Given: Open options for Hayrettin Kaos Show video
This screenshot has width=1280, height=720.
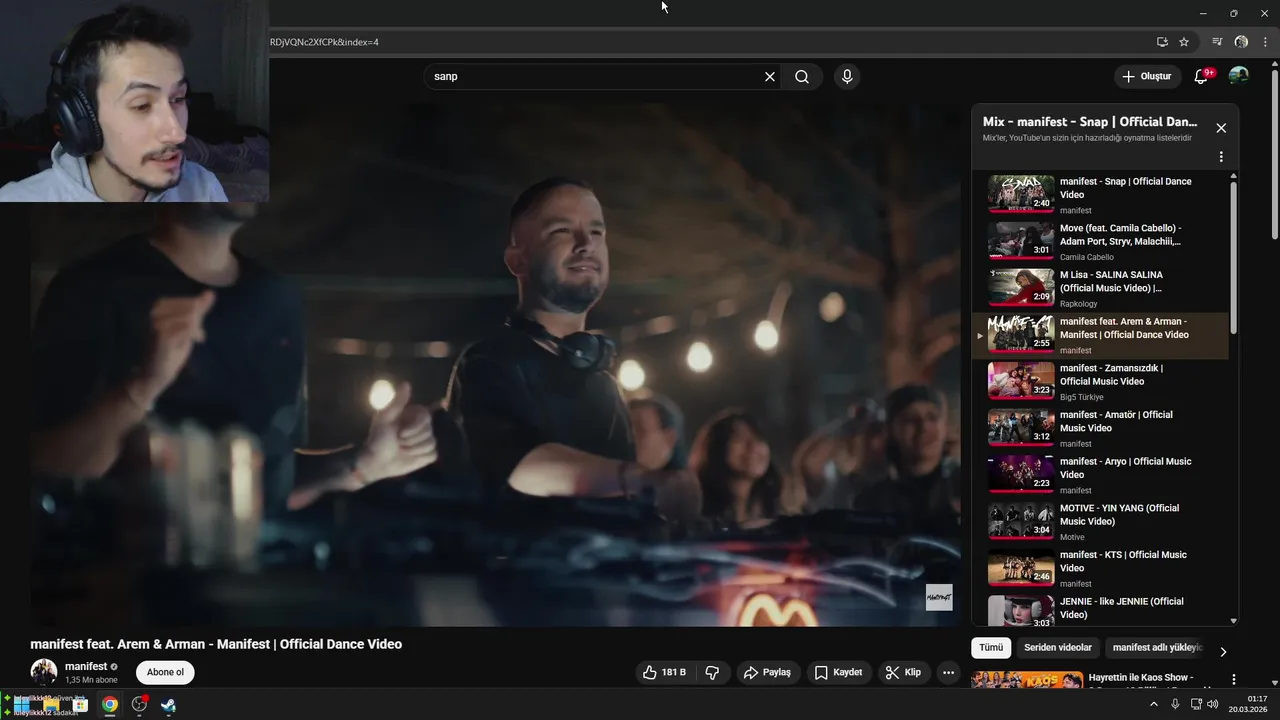Looking at the screenshot, I should [x=1234, y=679].
